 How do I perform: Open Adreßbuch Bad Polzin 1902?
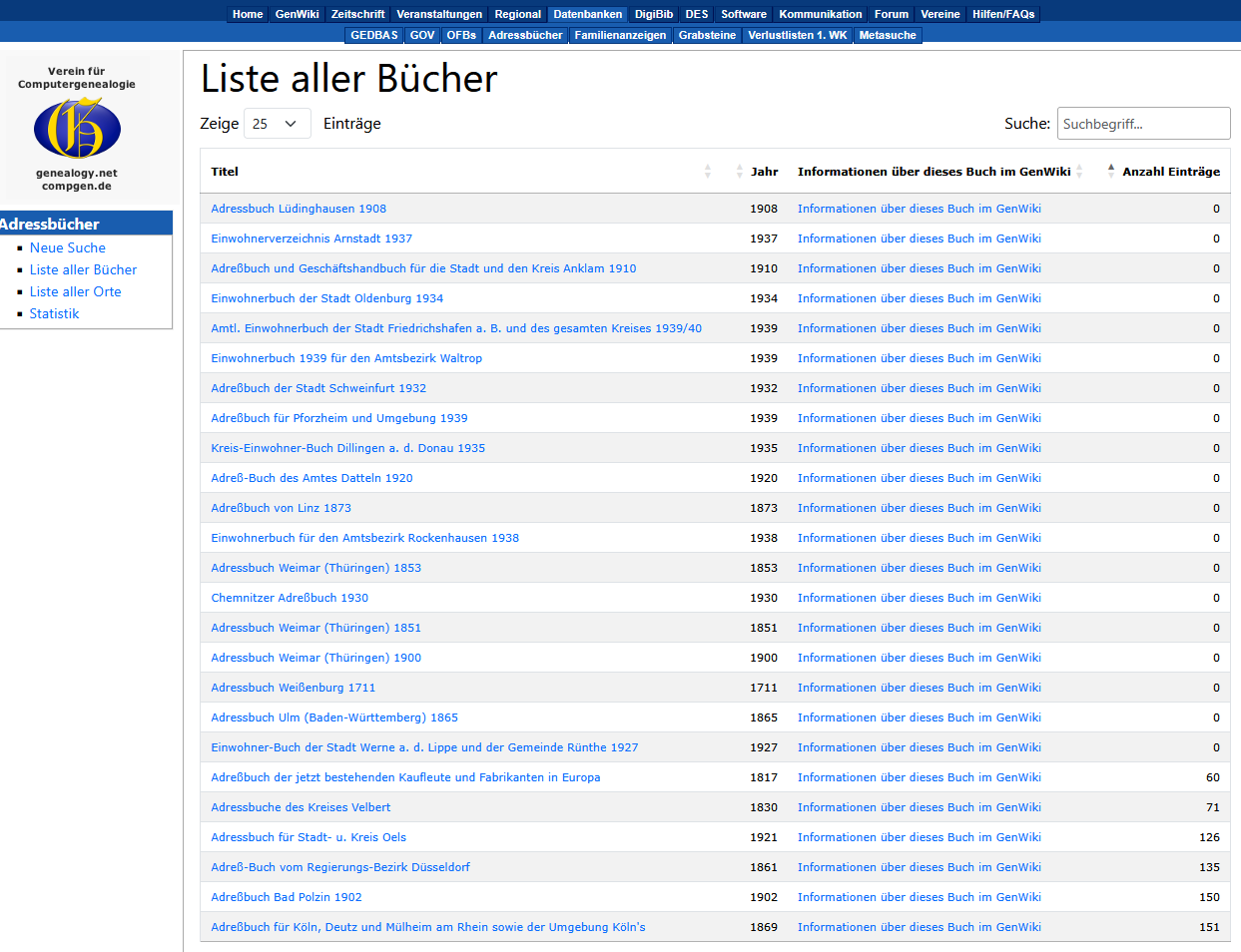click(x=287, y=897)
